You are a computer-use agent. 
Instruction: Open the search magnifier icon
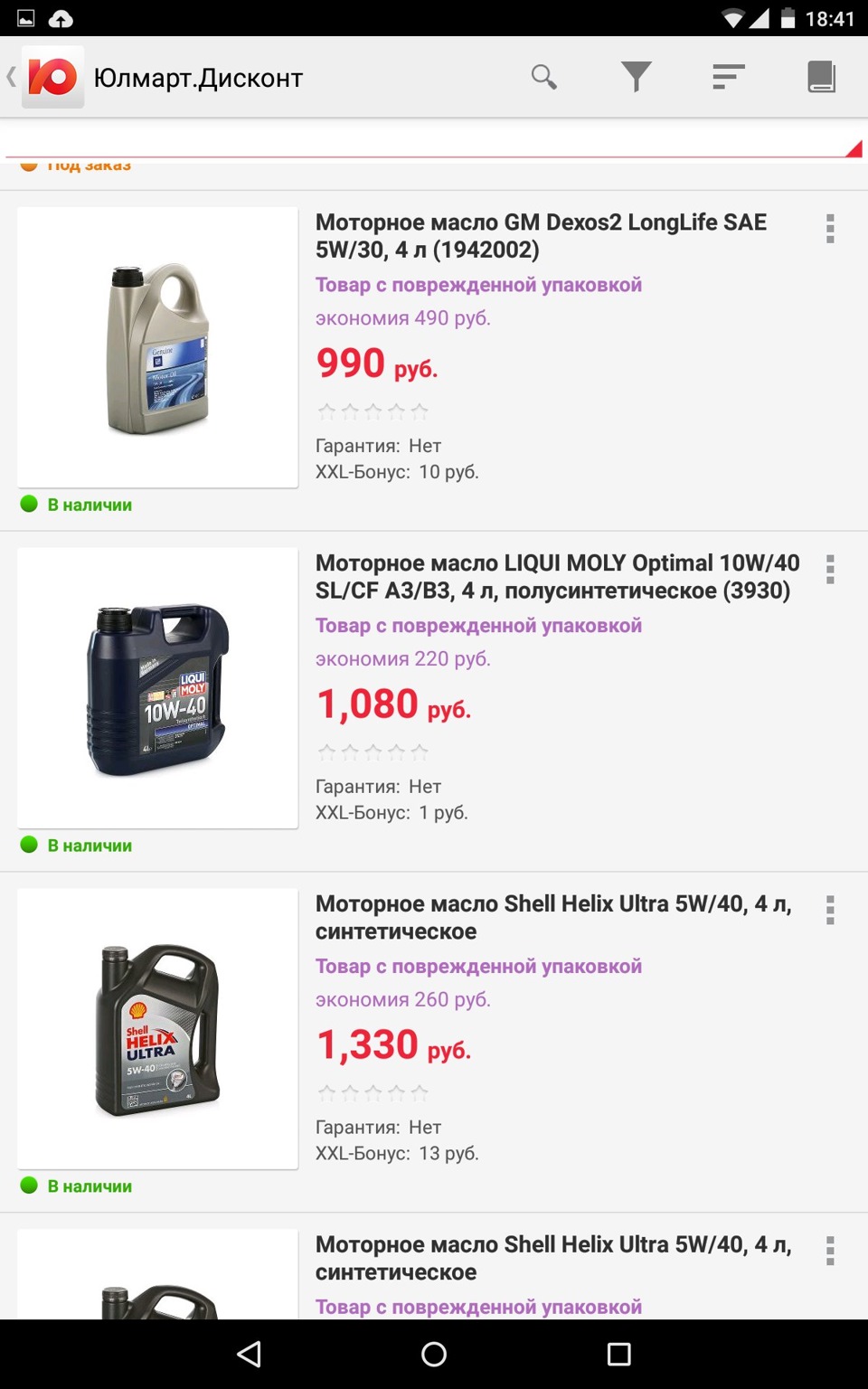coord(543,77)
